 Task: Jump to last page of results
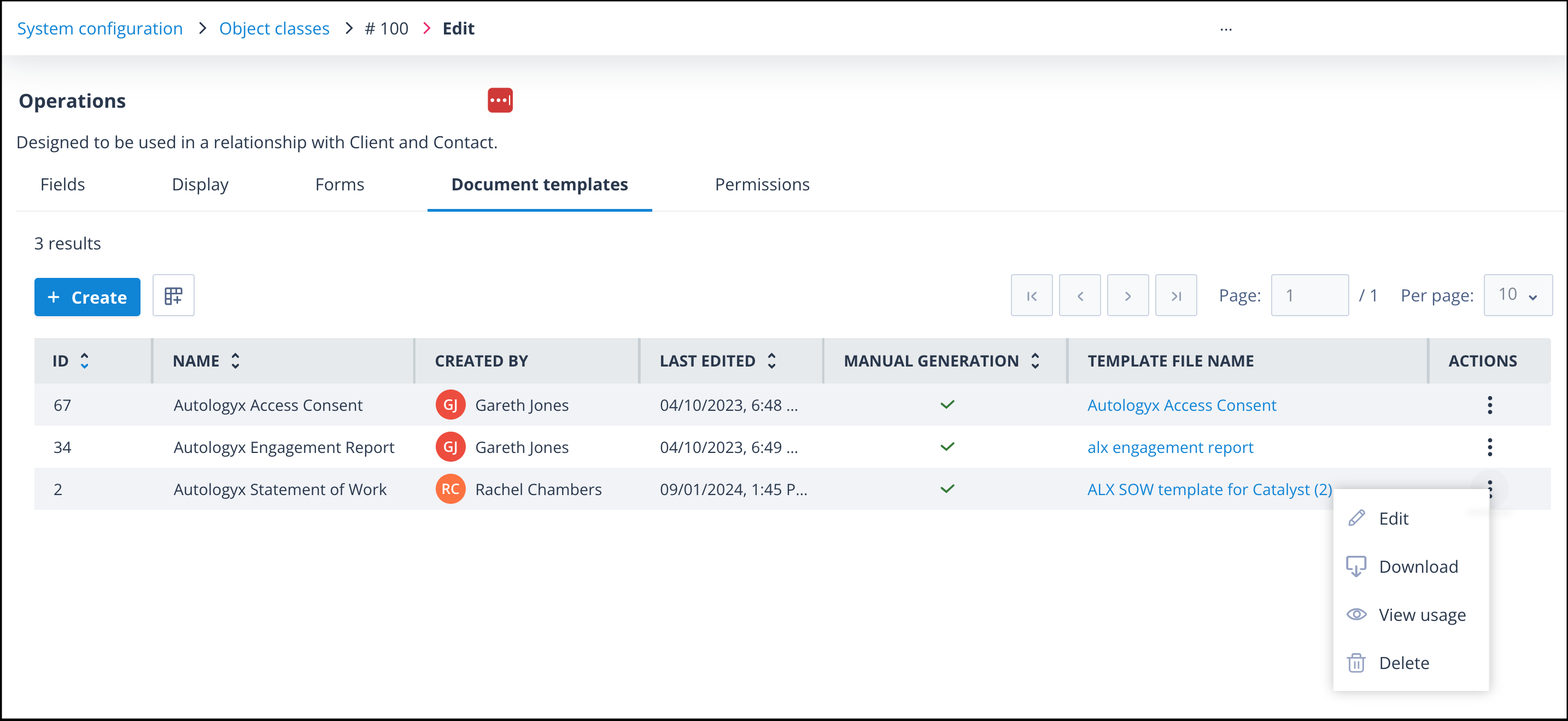(x=1176, y=296)
